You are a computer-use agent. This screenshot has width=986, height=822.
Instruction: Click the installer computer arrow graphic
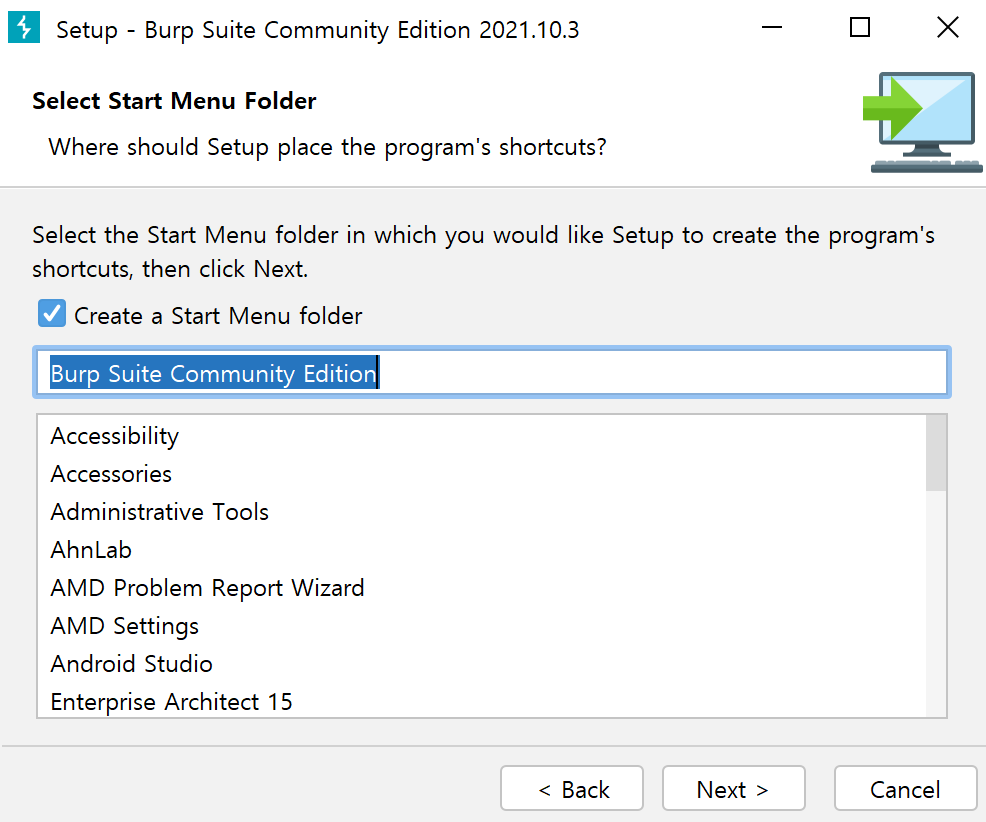tap(922, 122)
